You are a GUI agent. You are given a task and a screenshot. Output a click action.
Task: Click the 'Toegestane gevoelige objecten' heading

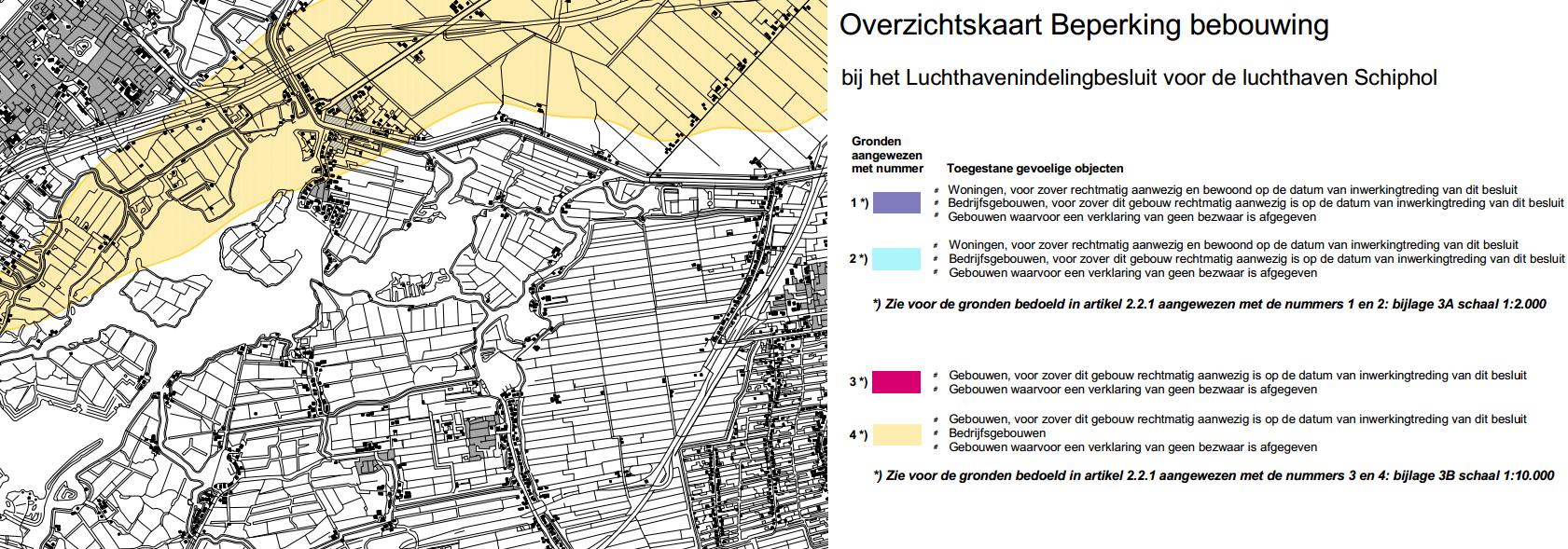click(1035, 169)
